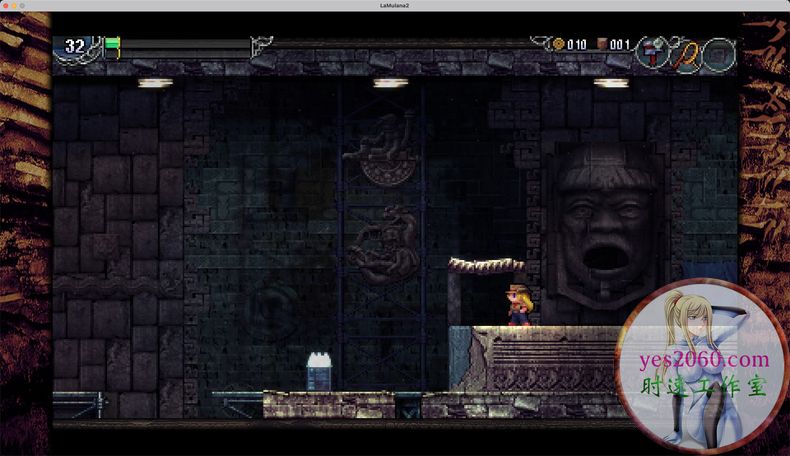
Task: Click the weight counter icon
Action: tap(602, 44)
